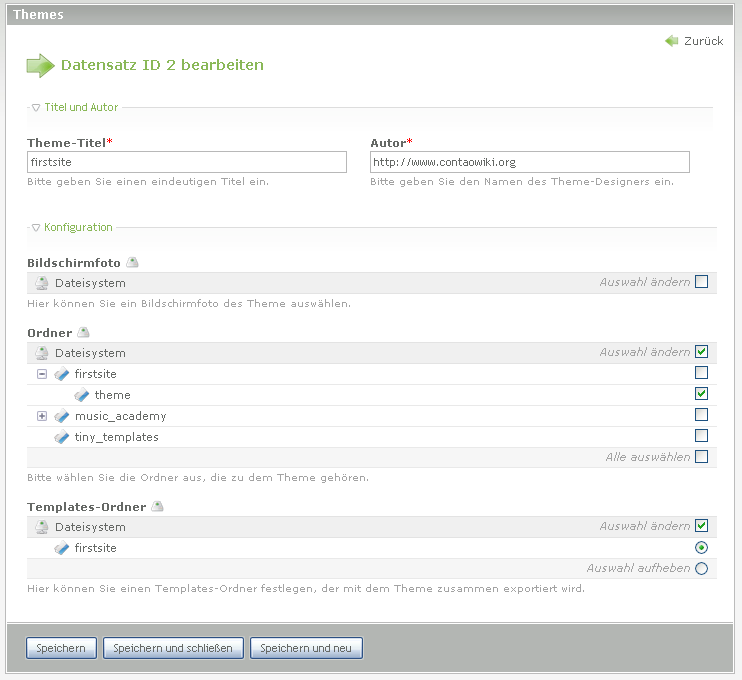
Task: Click the file picker icon beside Templates-Ordner
Action: click(x=157, y=507)
